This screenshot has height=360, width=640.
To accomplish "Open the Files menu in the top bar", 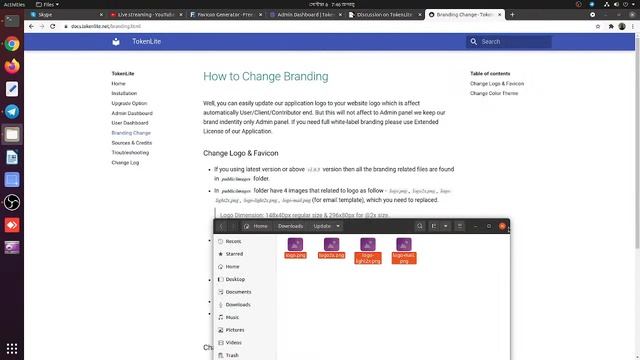I will [47, 4].
